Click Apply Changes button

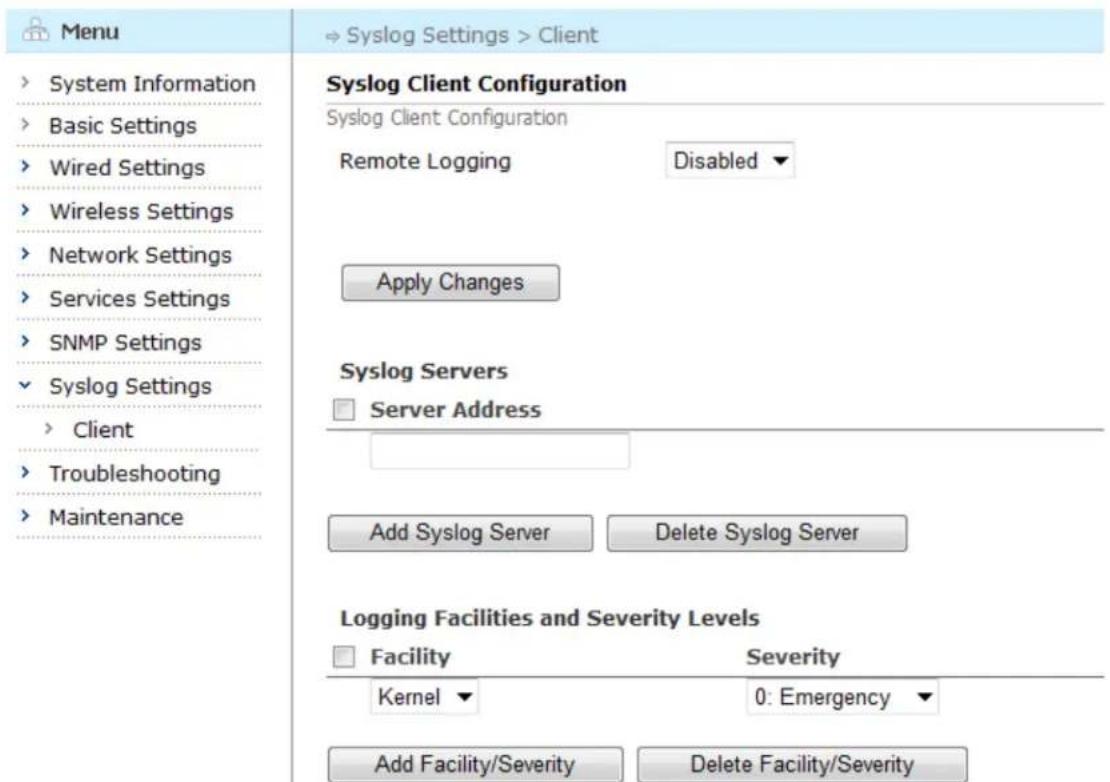[x=450, y=282]
